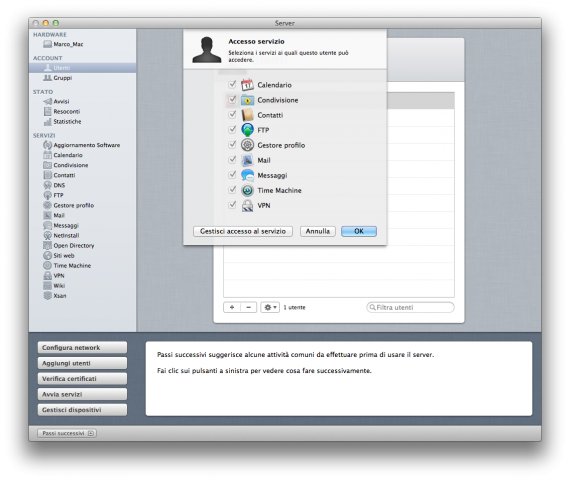Toggle the Mail access checkbox

[x=232, y=160]
